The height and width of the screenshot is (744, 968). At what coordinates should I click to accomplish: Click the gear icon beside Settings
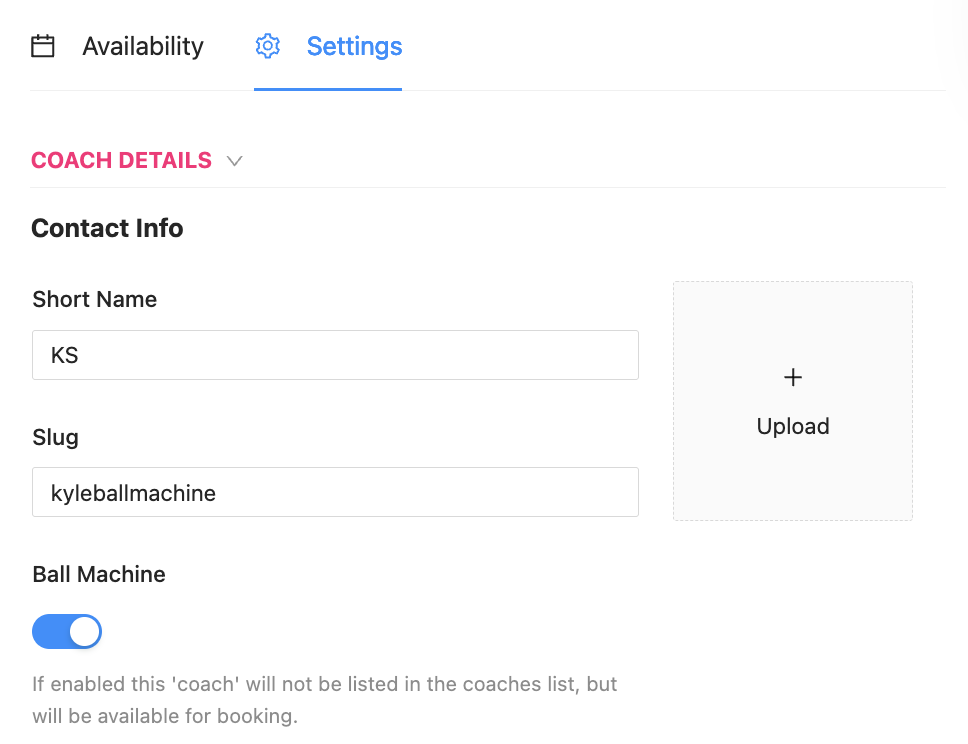268,46
